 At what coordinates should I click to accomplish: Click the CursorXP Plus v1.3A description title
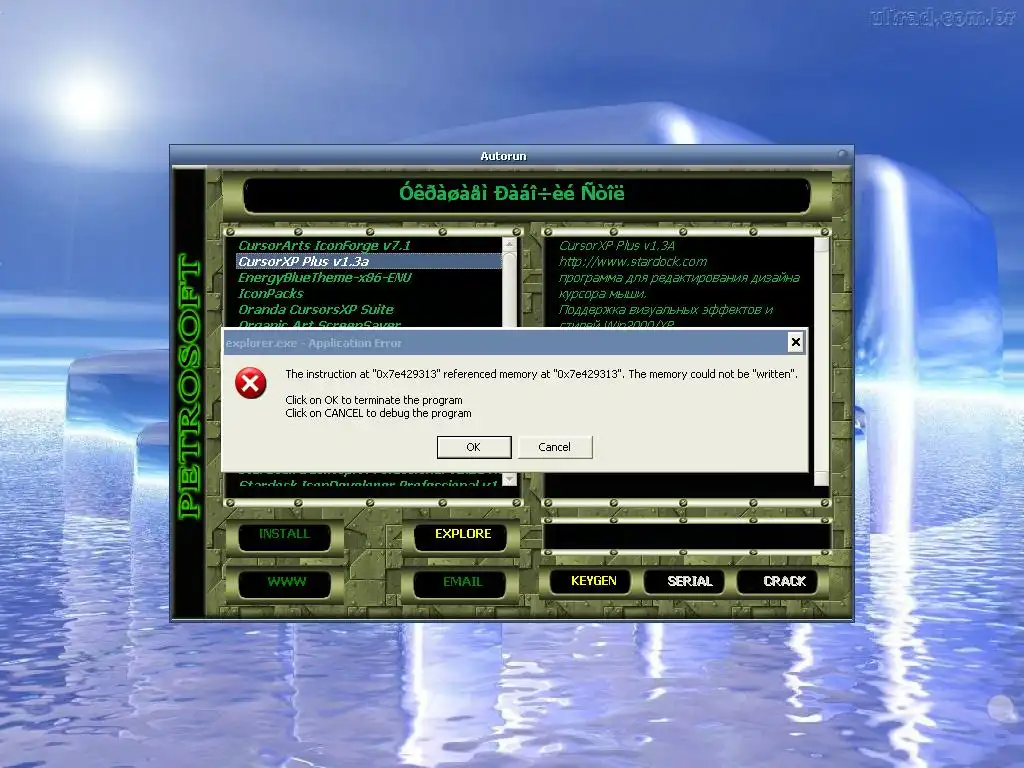[616, 246]
